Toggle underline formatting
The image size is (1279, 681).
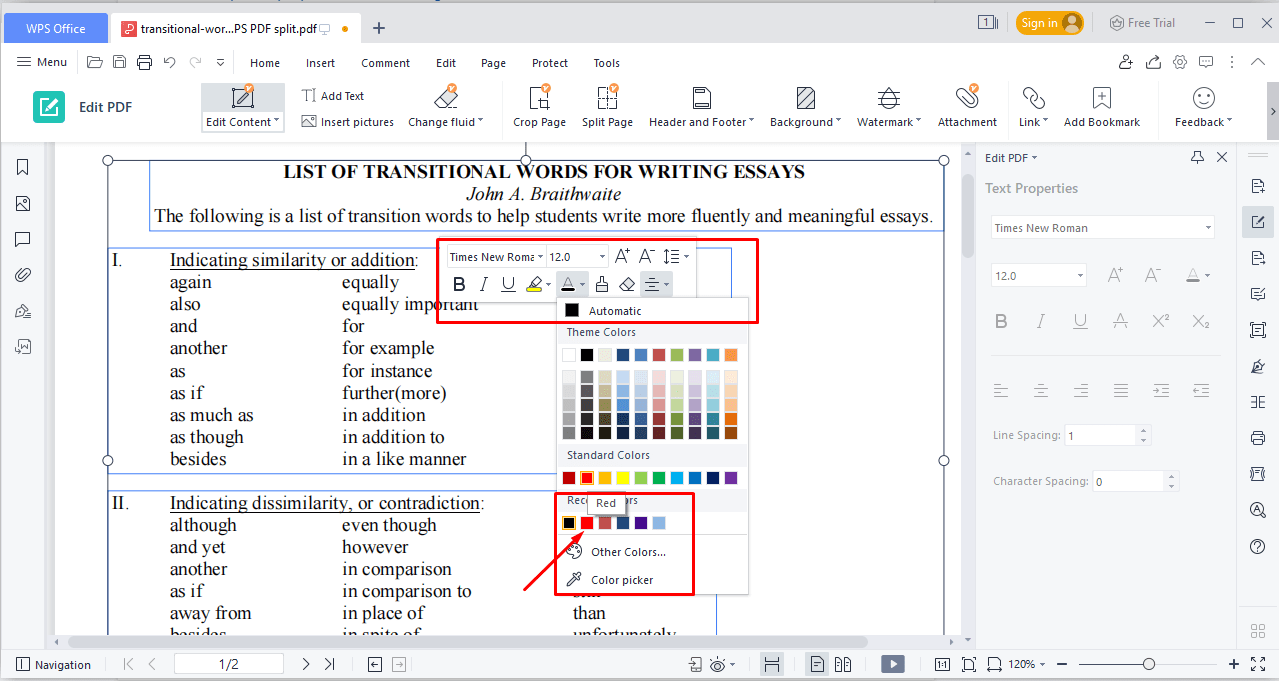point(509,283)
